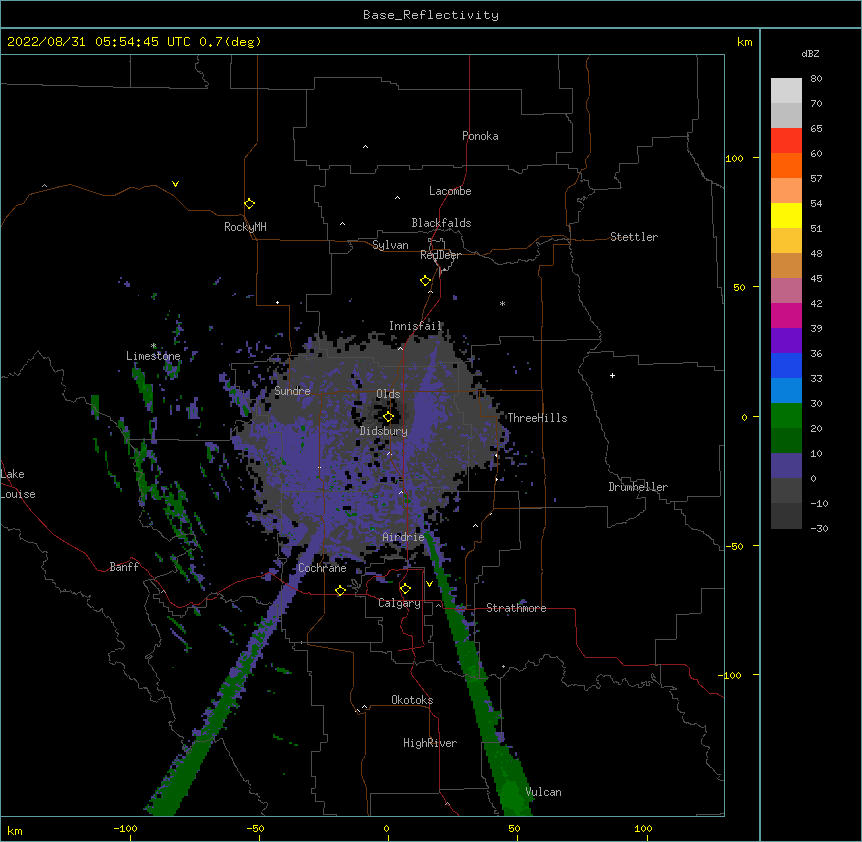
Task: Click the radar site marker at Olds
Action: [388, 417]
